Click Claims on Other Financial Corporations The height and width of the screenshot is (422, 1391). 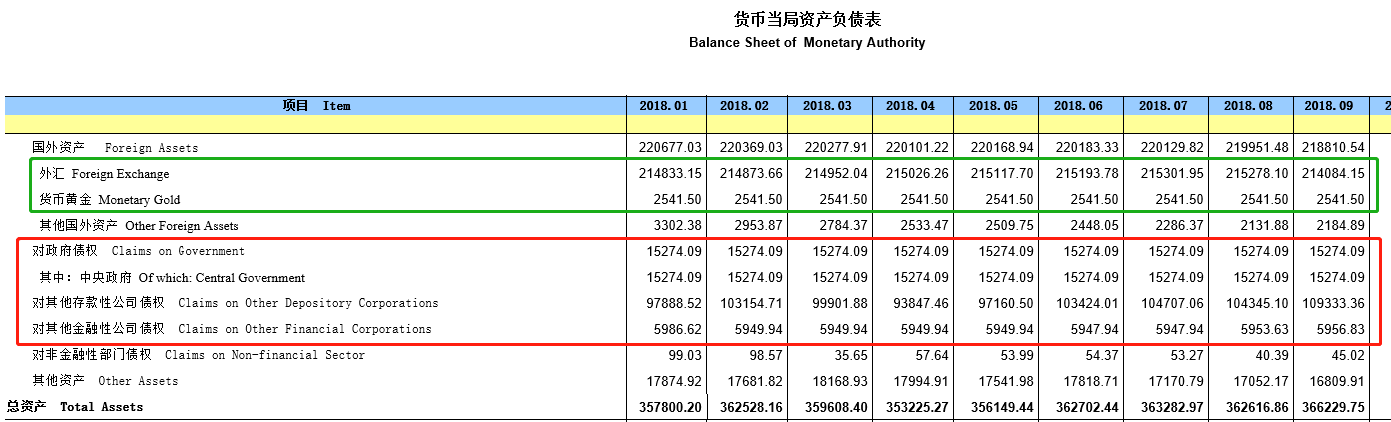(232, 329)
